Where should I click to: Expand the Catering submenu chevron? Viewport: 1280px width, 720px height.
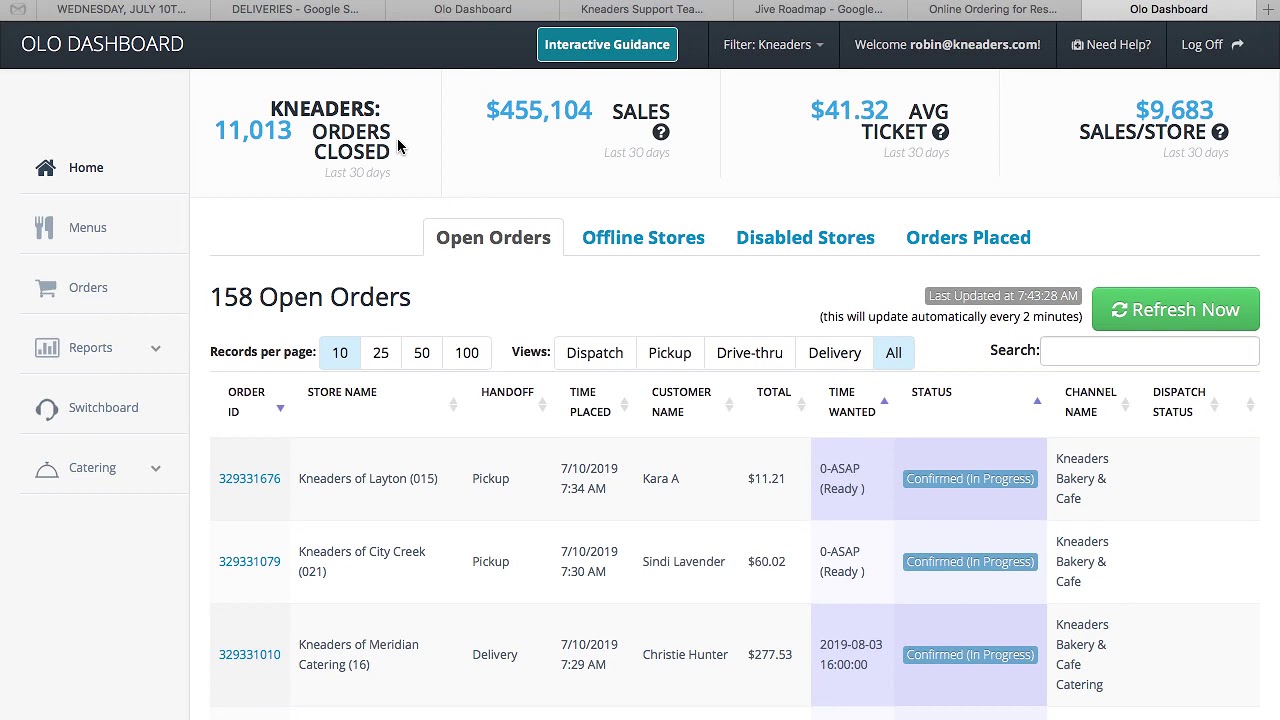[156, 468]
